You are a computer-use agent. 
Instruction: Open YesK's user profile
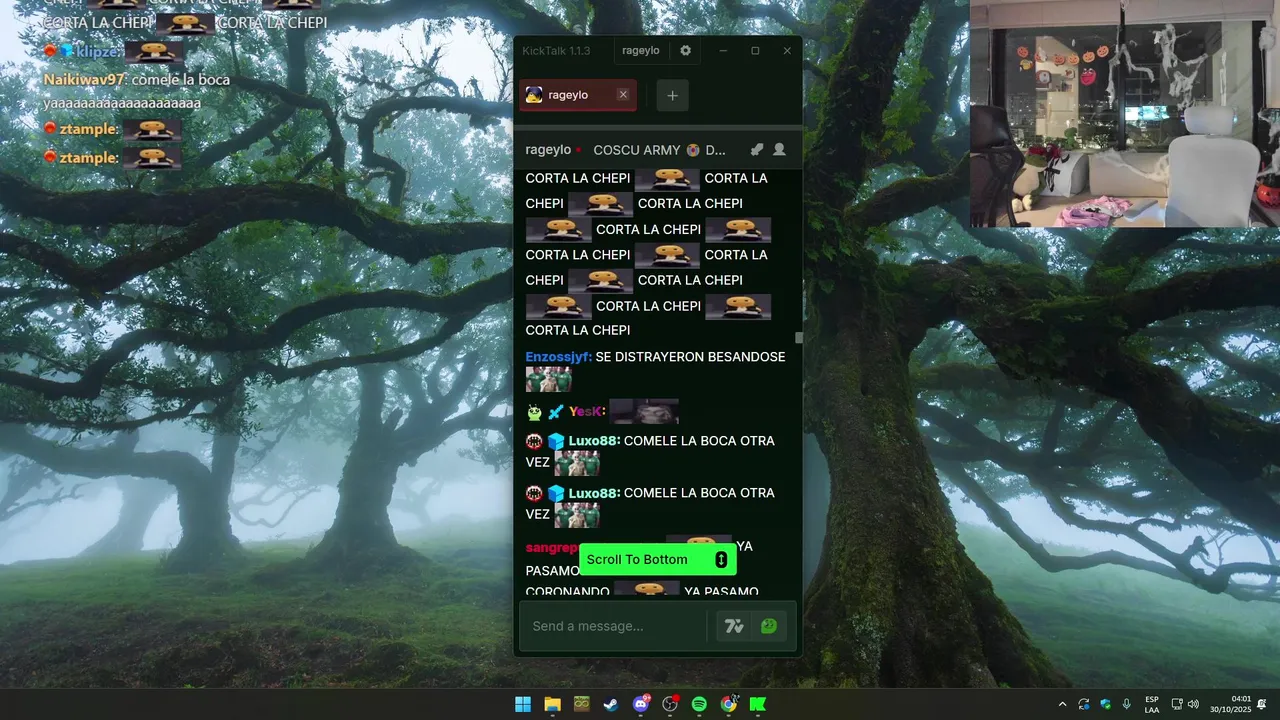pyautogui.click(x=586, y=412)
